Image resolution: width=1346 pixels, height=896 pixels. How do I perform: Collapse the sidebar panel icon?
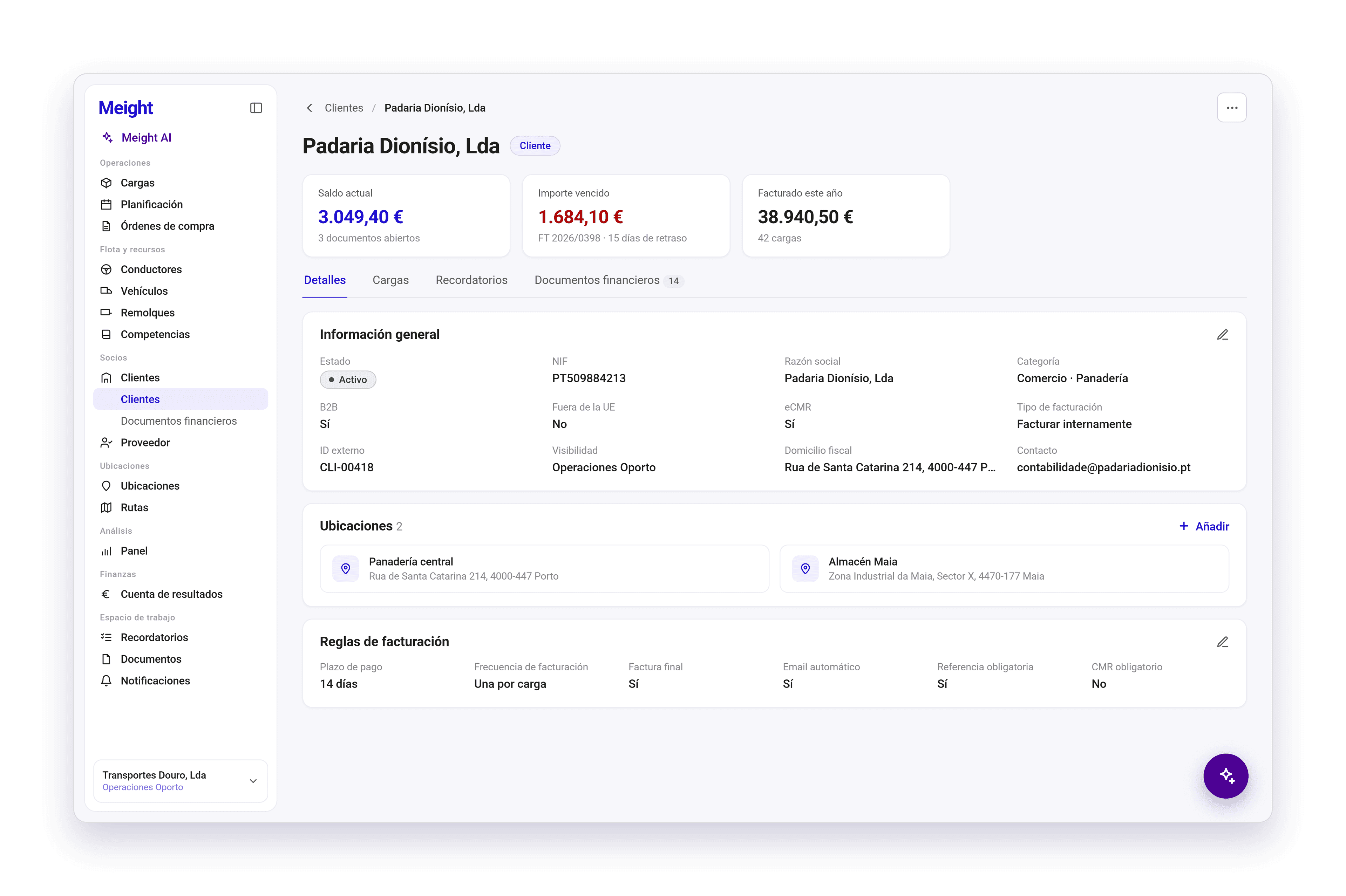tap(256, 108)
